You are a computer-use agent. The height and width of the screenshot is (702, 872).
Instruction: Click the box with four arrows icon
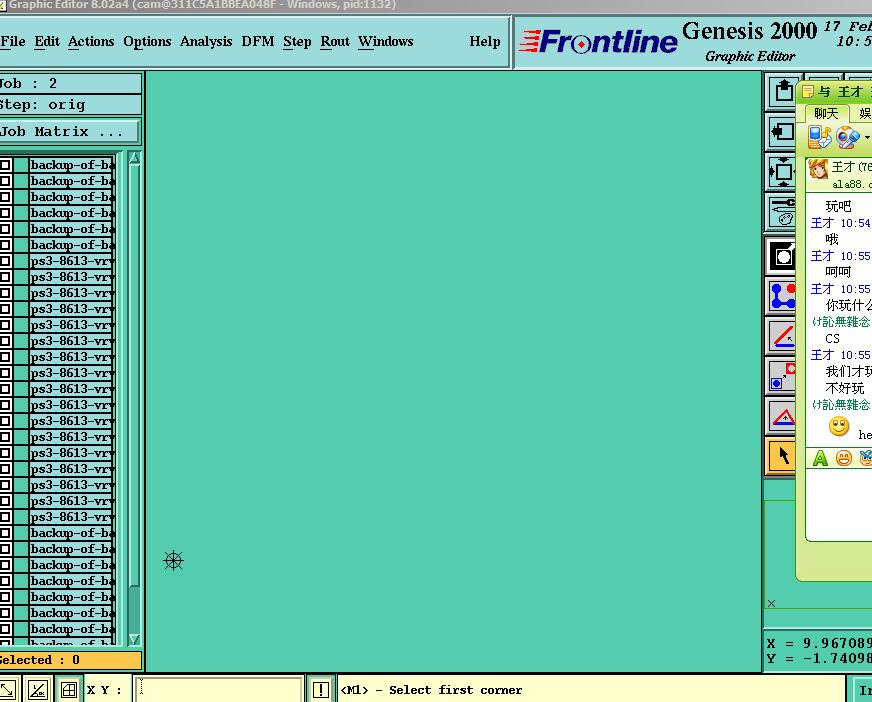(782, 171)
